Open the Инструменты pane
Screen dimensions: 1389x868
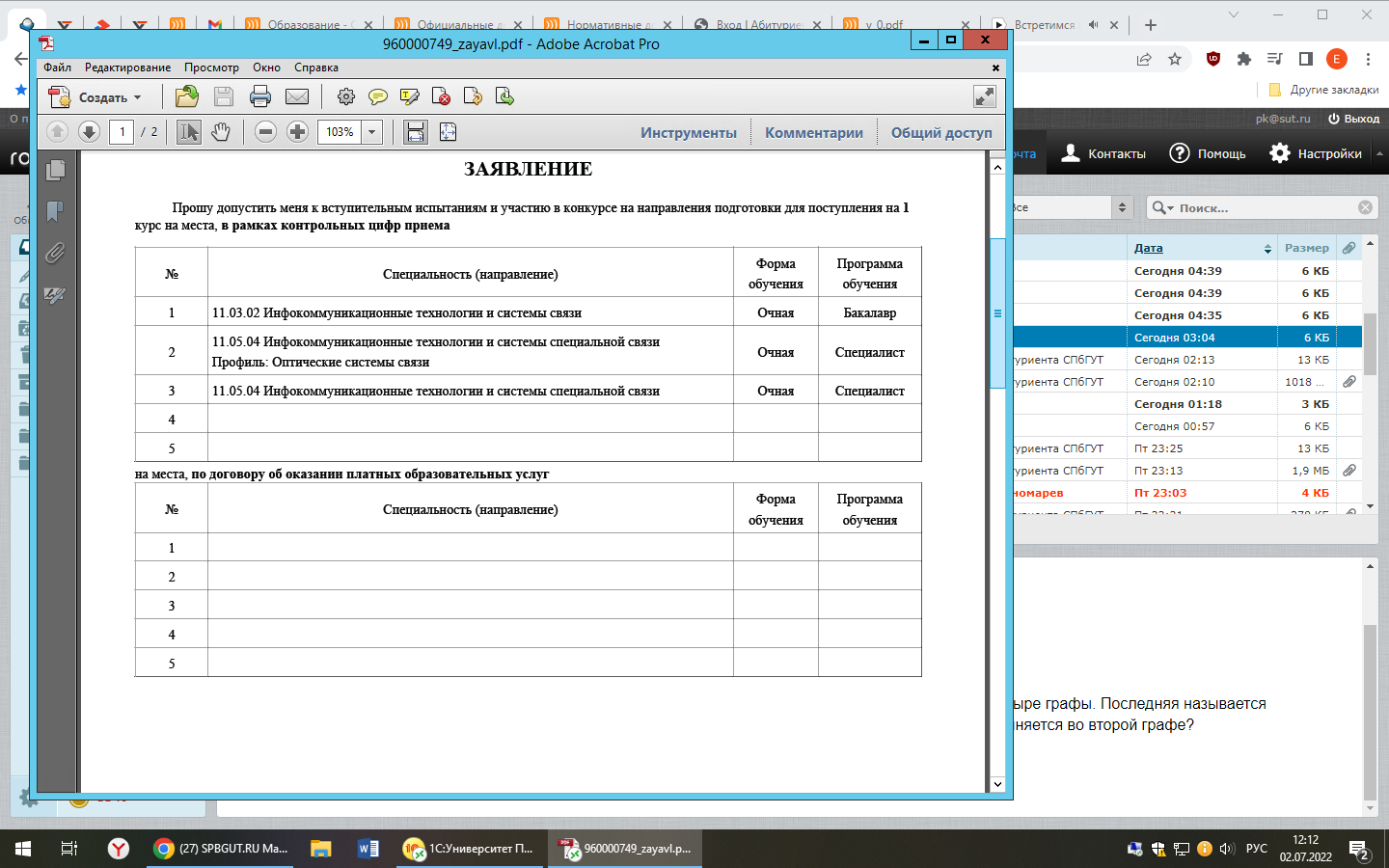688,133
